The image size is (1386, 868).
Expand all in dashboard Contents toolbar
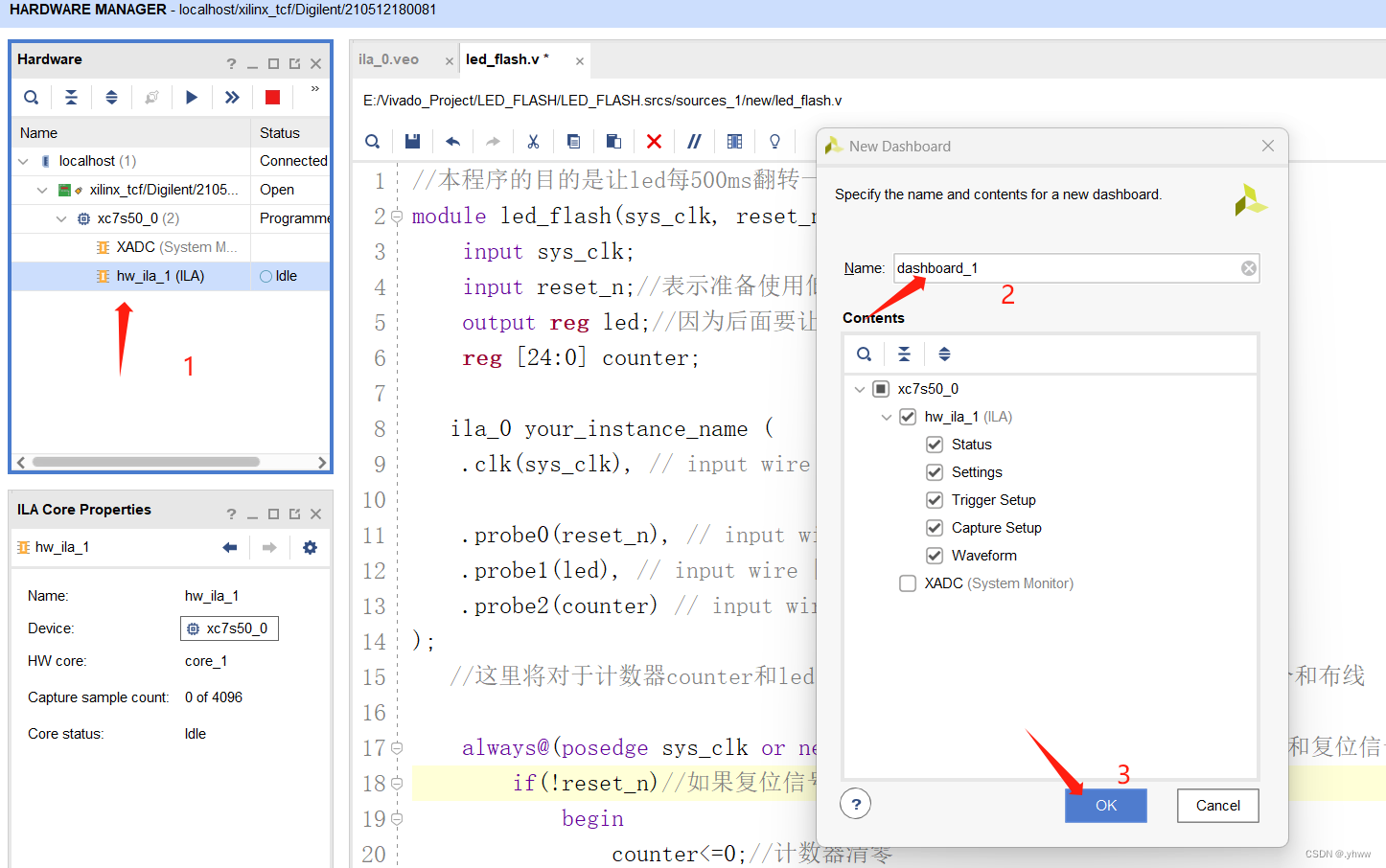[944, 354]
